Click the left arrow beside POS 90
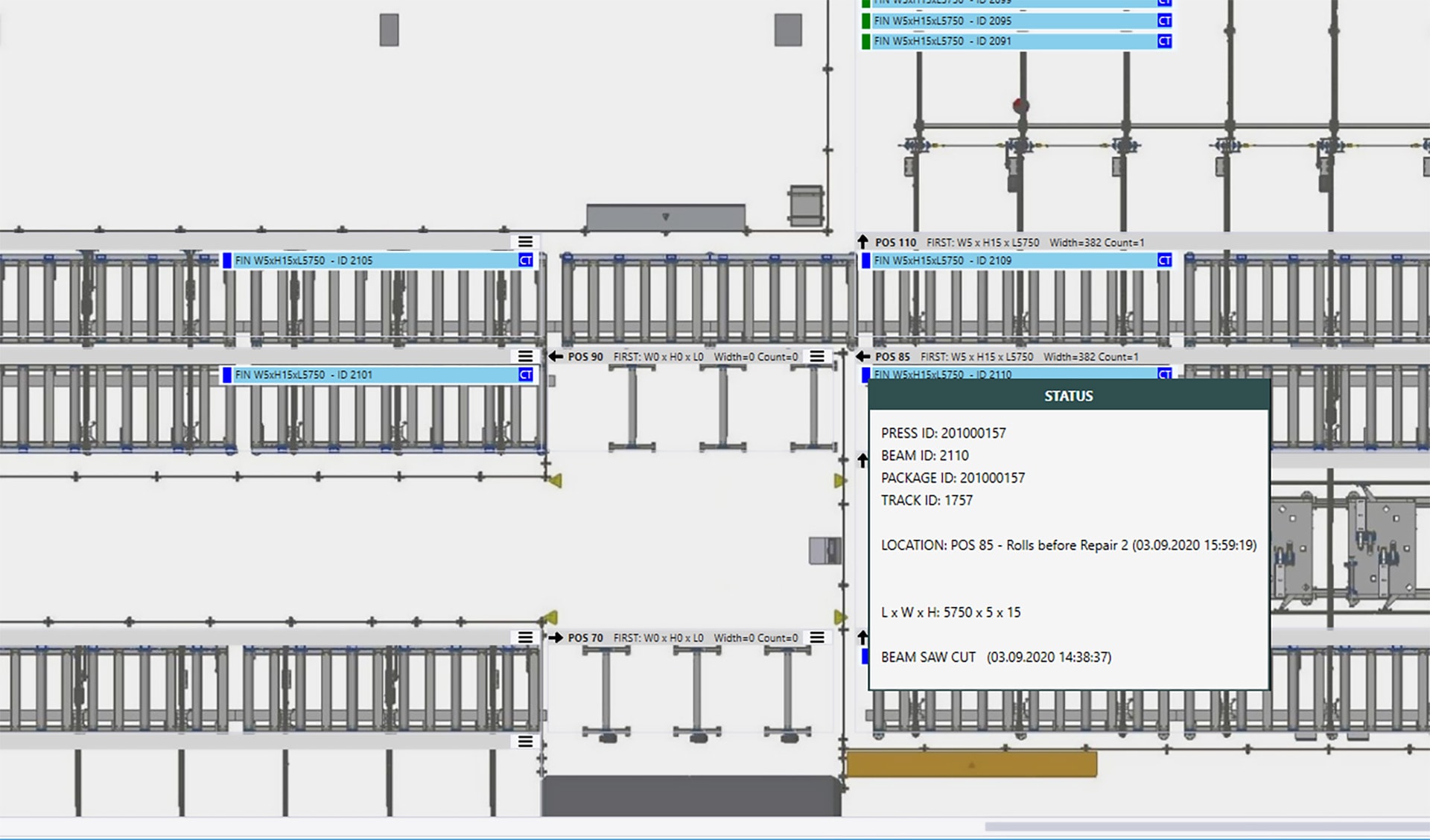This screenshot has height=840, width=1430. click(556, 357)
